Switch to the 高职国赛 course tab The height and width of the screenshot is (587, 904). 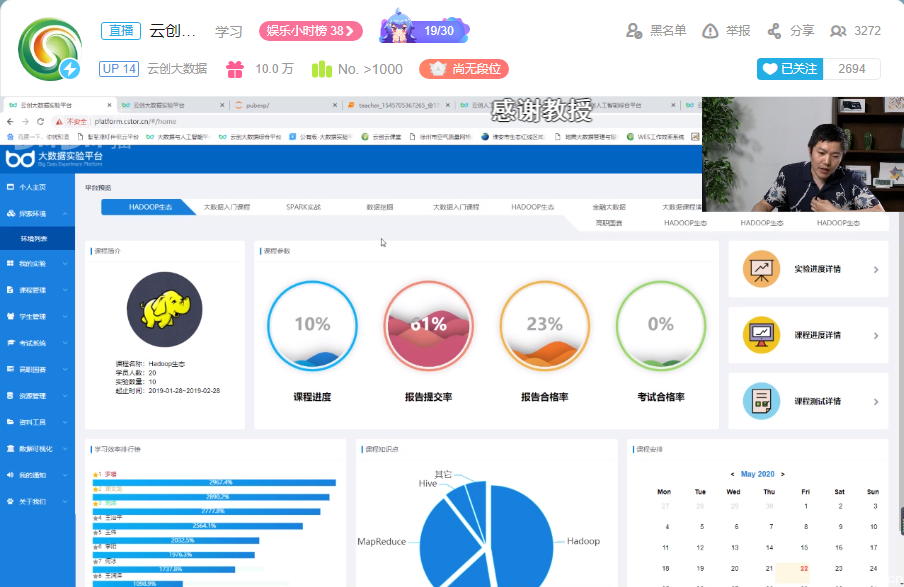coord(609,223)
